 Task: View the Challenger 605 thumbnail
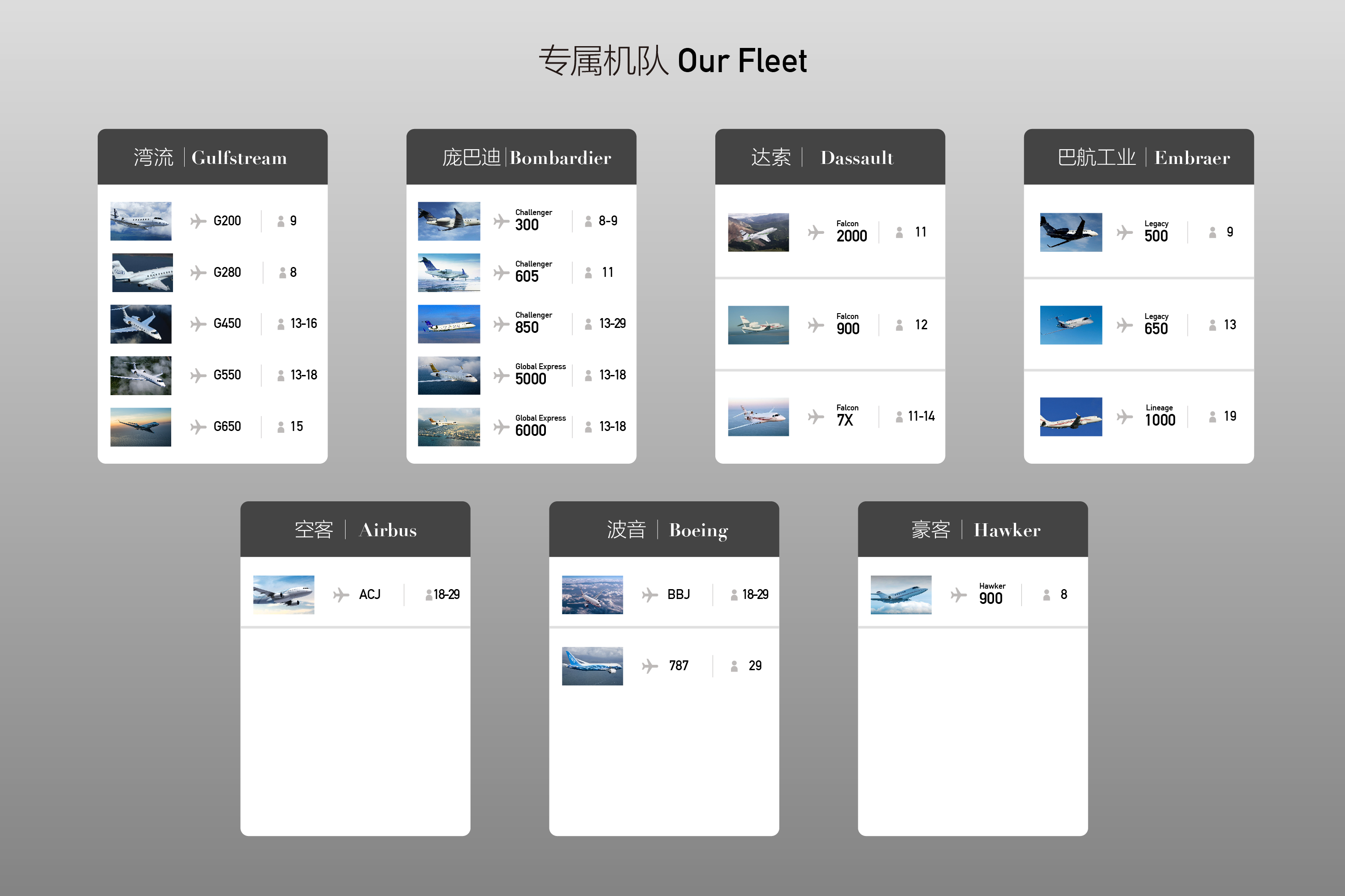[449, 272]
